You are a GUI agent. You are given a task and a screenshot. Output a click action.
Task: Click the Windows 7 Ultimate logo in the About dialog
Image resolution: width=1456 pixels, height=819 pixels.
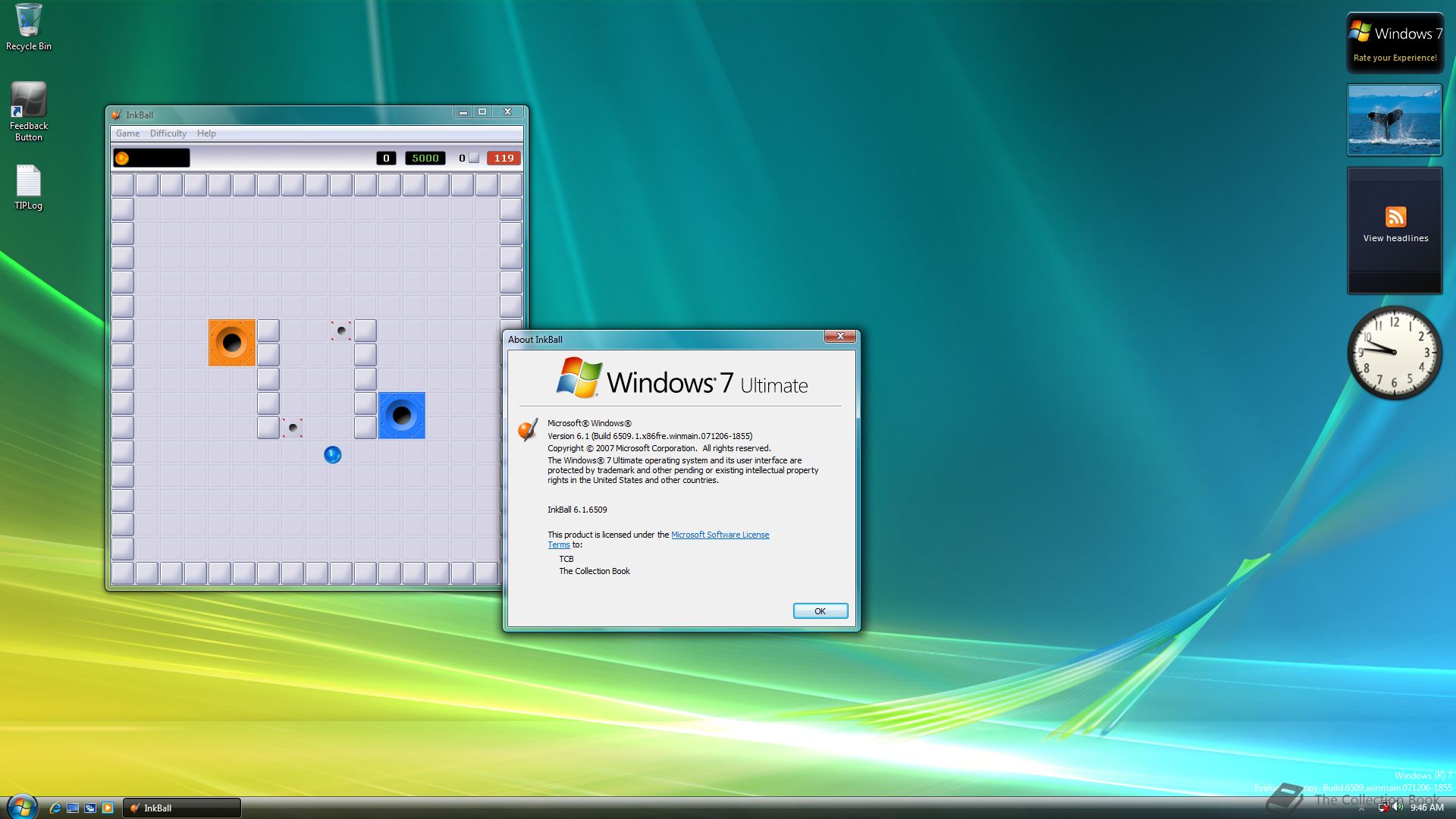click(x=682, y=378)
